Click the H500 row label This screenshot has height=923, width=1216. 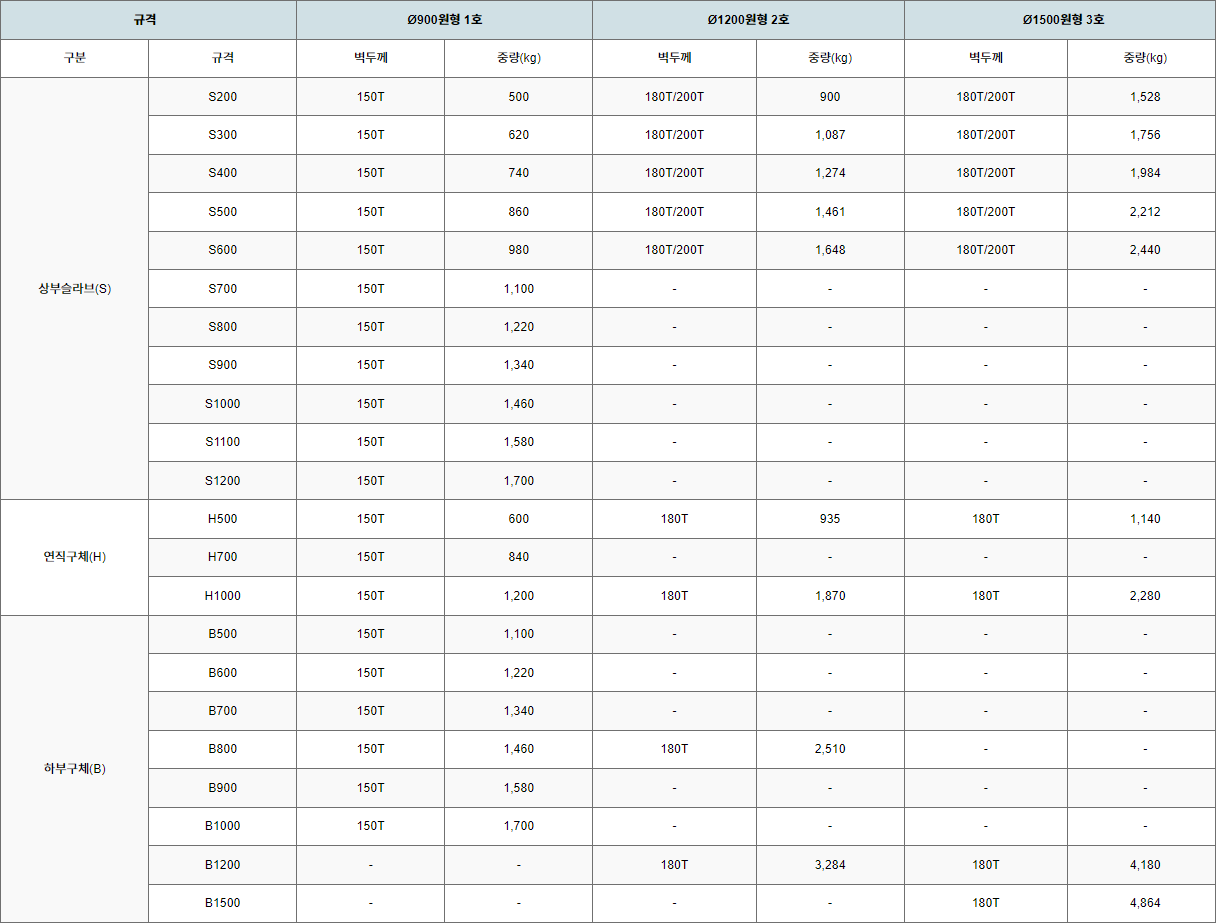[222, 519]
